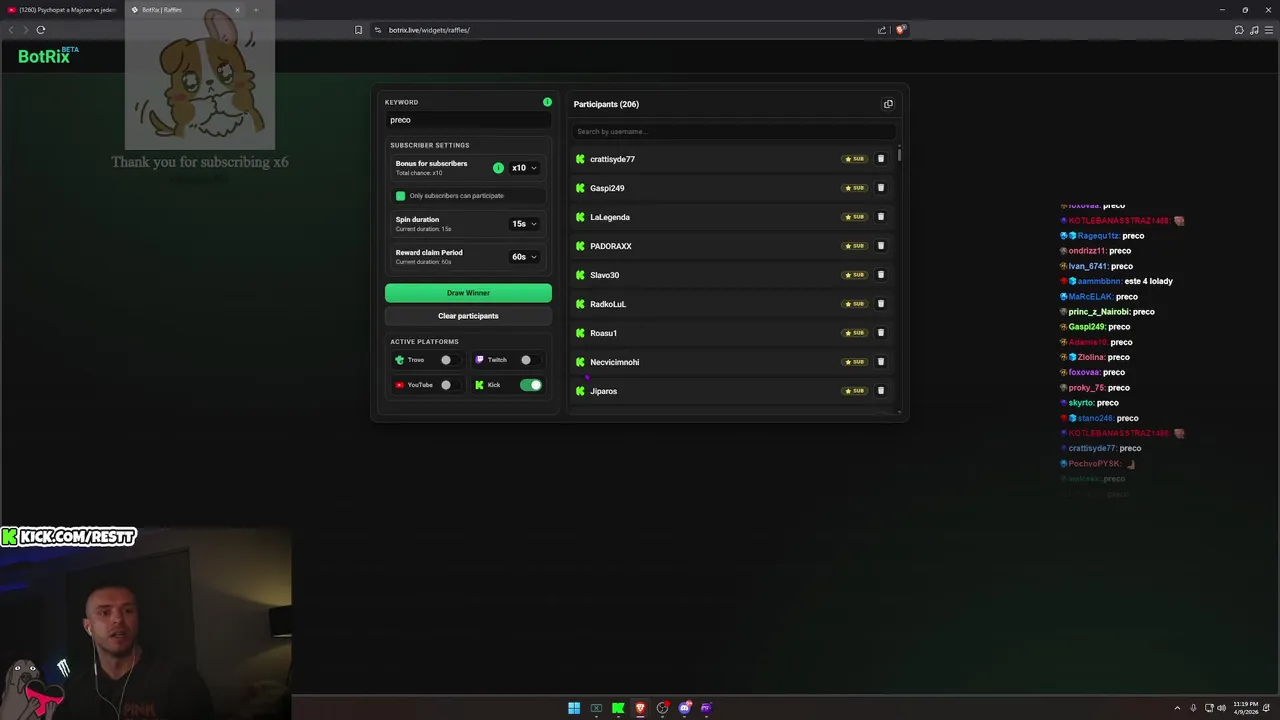Screen dimensions: 1280x720
Task: Open a new browser tab
Action: coord(256,10)
